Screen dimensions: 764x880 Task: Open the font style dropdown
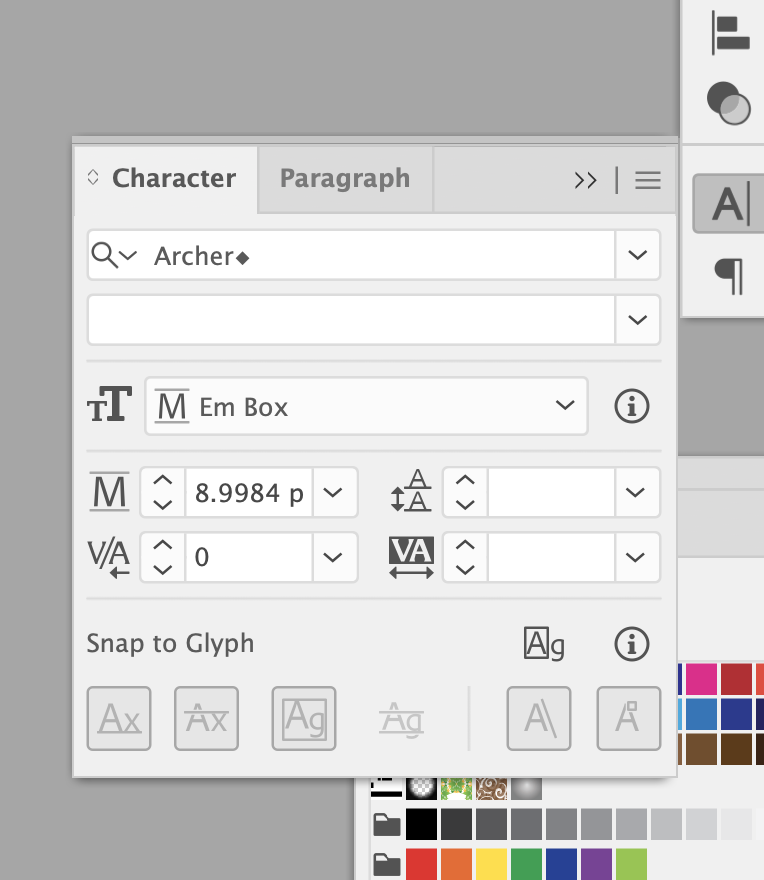[x=638, y=320]
